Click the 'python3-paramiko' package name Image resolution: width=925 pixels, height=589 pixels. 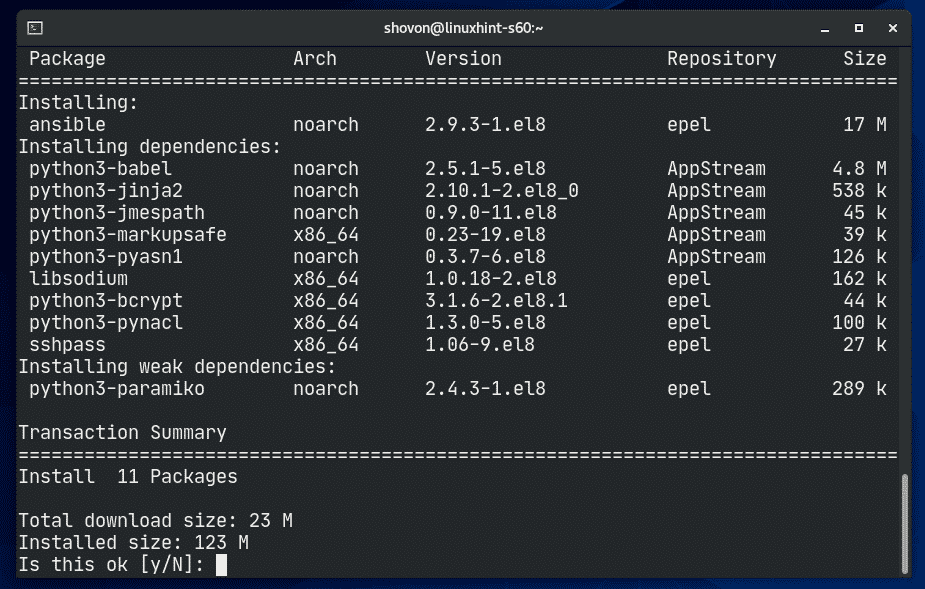117,389
